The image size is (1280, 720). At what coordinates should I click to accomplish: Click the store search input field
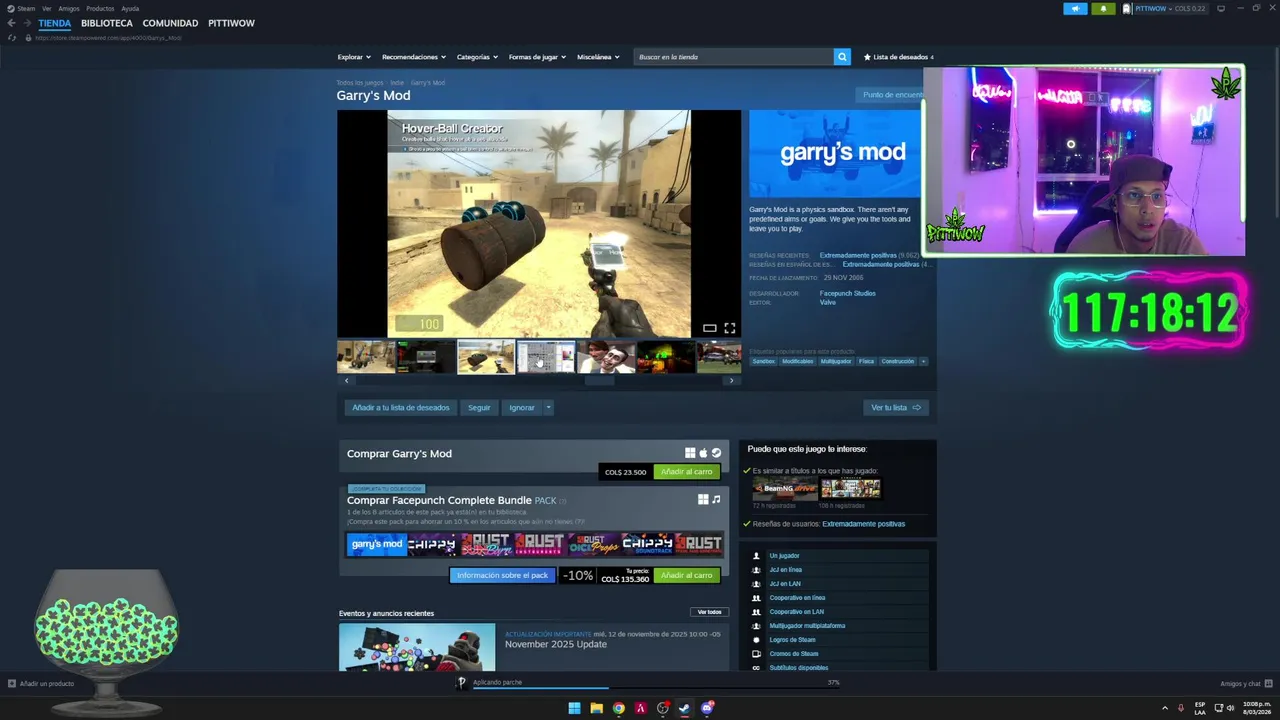click(x=735, y=57)
